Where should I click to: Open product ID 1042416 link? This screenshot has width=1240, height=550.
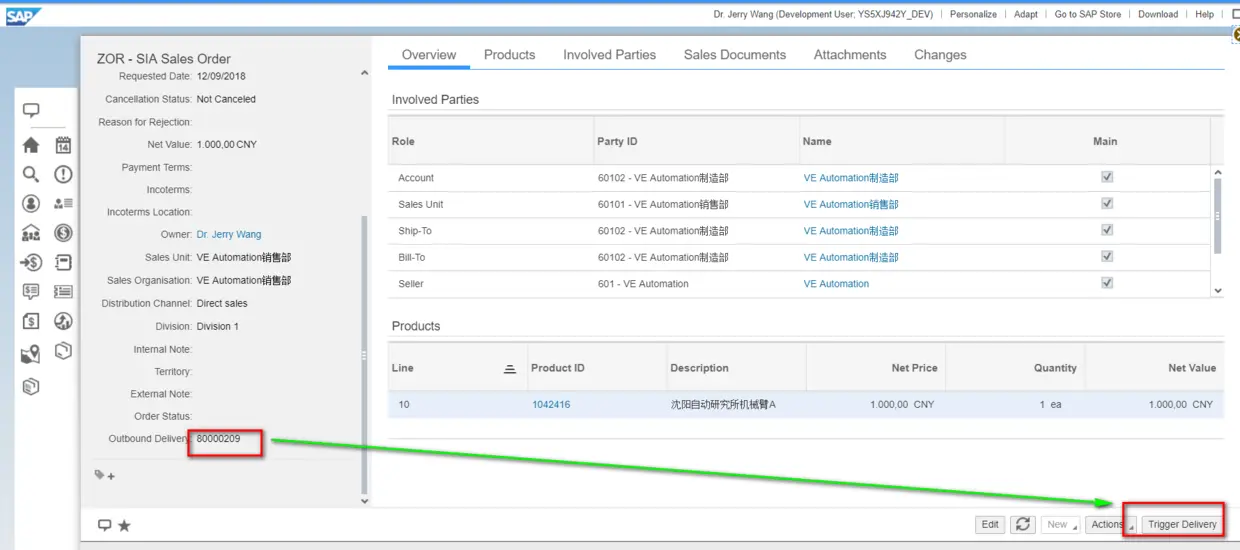tap(551, 405)
